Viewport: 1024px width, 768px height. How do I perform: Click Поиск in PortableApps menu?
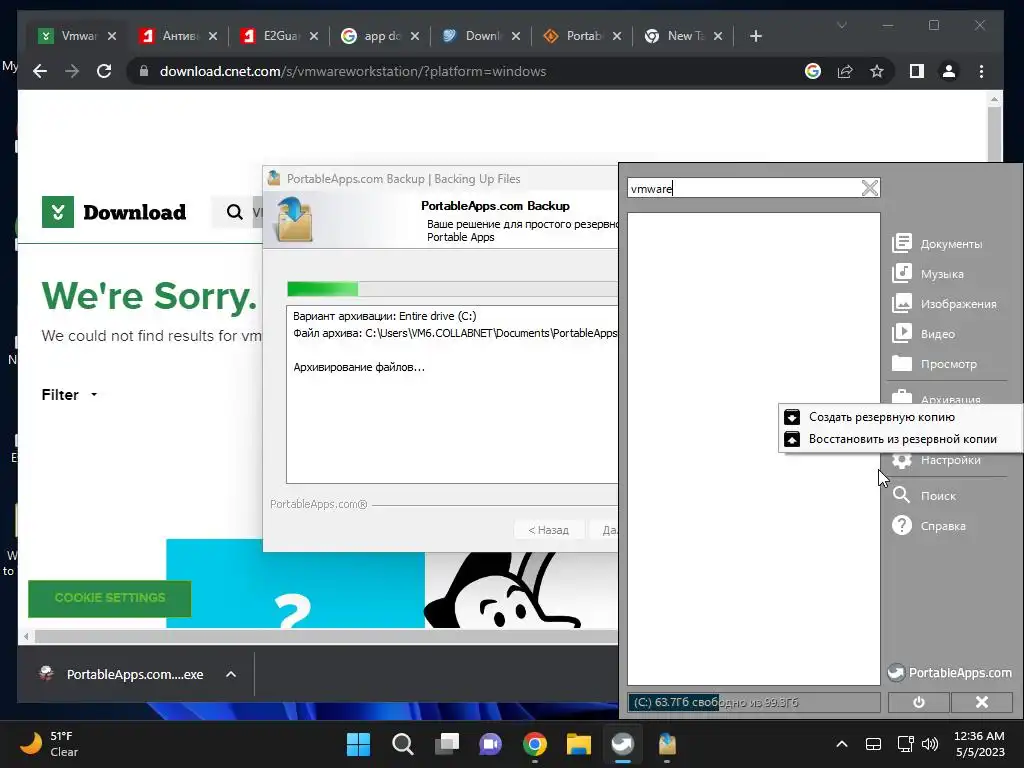(924, 496)
